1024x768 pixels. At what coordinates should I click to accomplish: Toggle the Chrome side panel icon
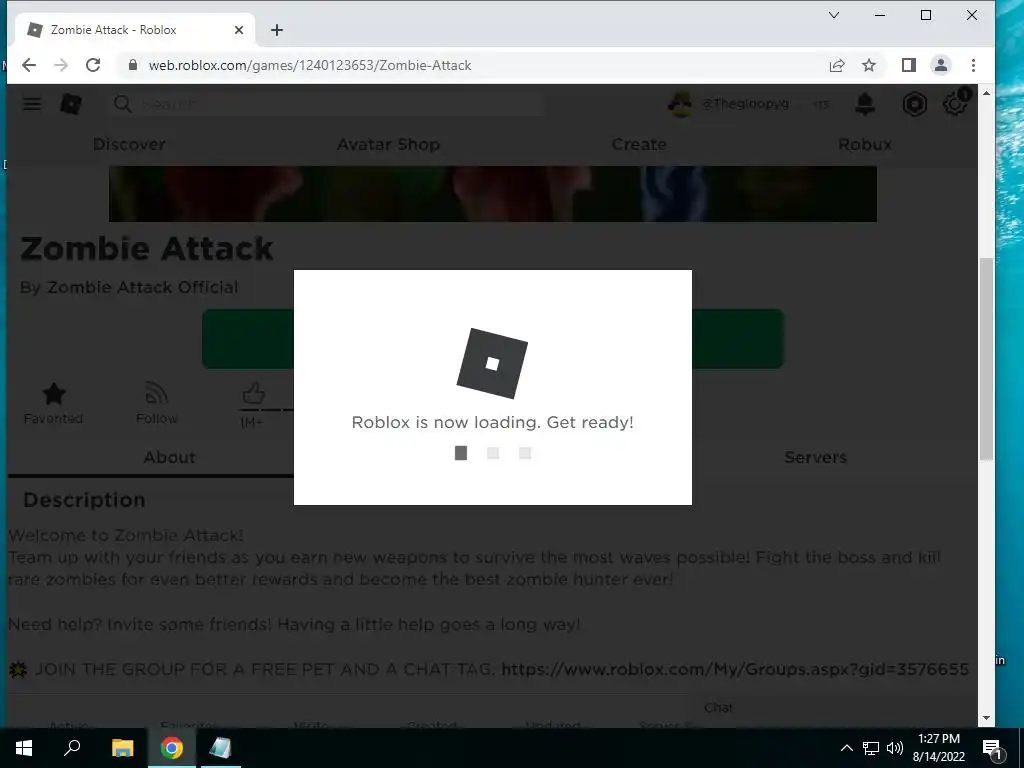click(908, 65)
